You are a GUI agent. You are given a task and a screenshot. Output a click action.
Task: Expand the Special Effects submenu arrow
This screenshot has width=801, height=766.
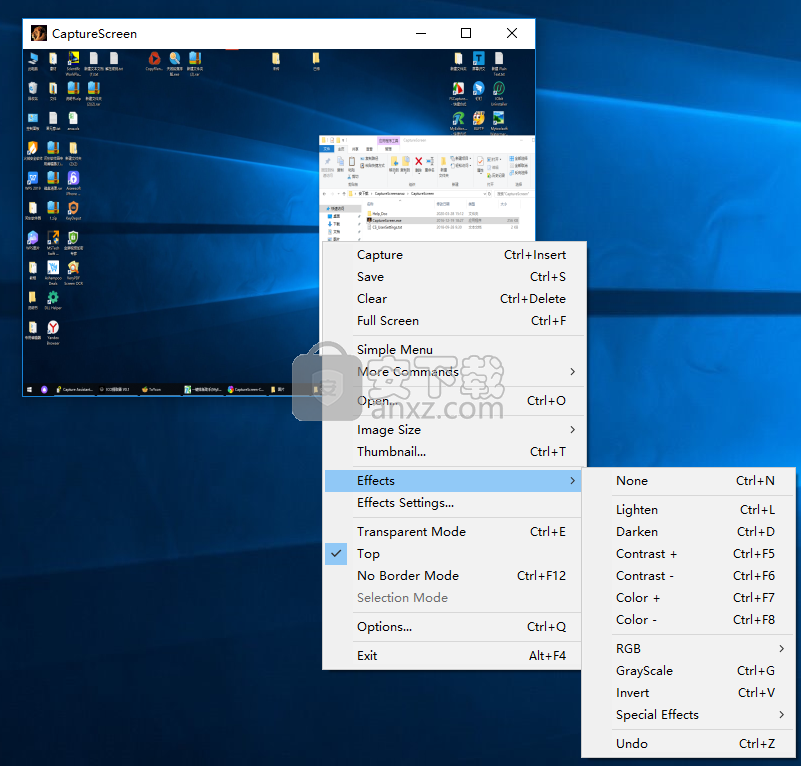pos(781,714)
